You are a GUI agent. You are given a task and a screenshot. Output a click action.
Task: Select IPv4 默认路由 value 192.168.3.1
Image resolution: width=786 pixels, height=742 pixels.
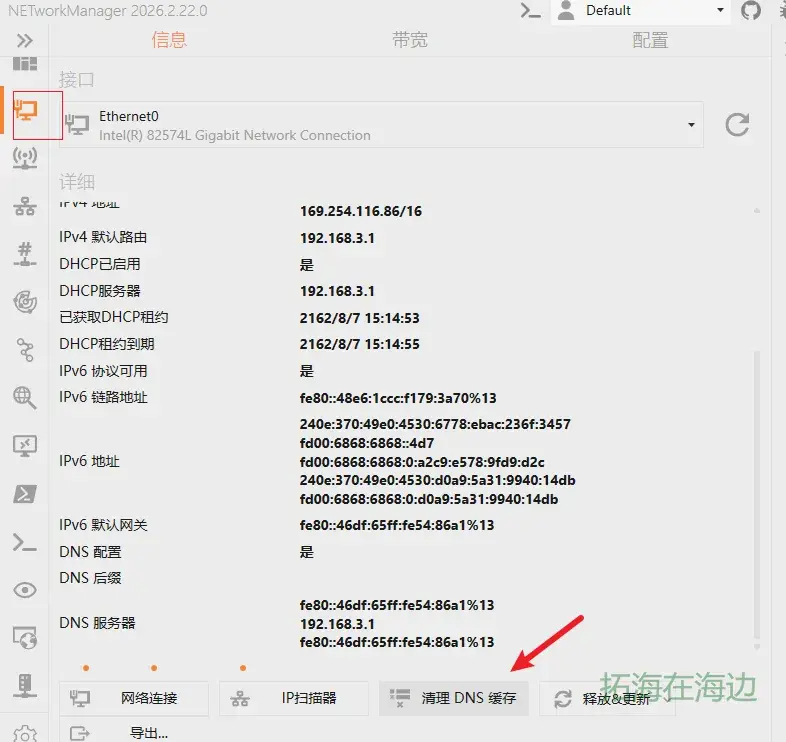point(337,238)
